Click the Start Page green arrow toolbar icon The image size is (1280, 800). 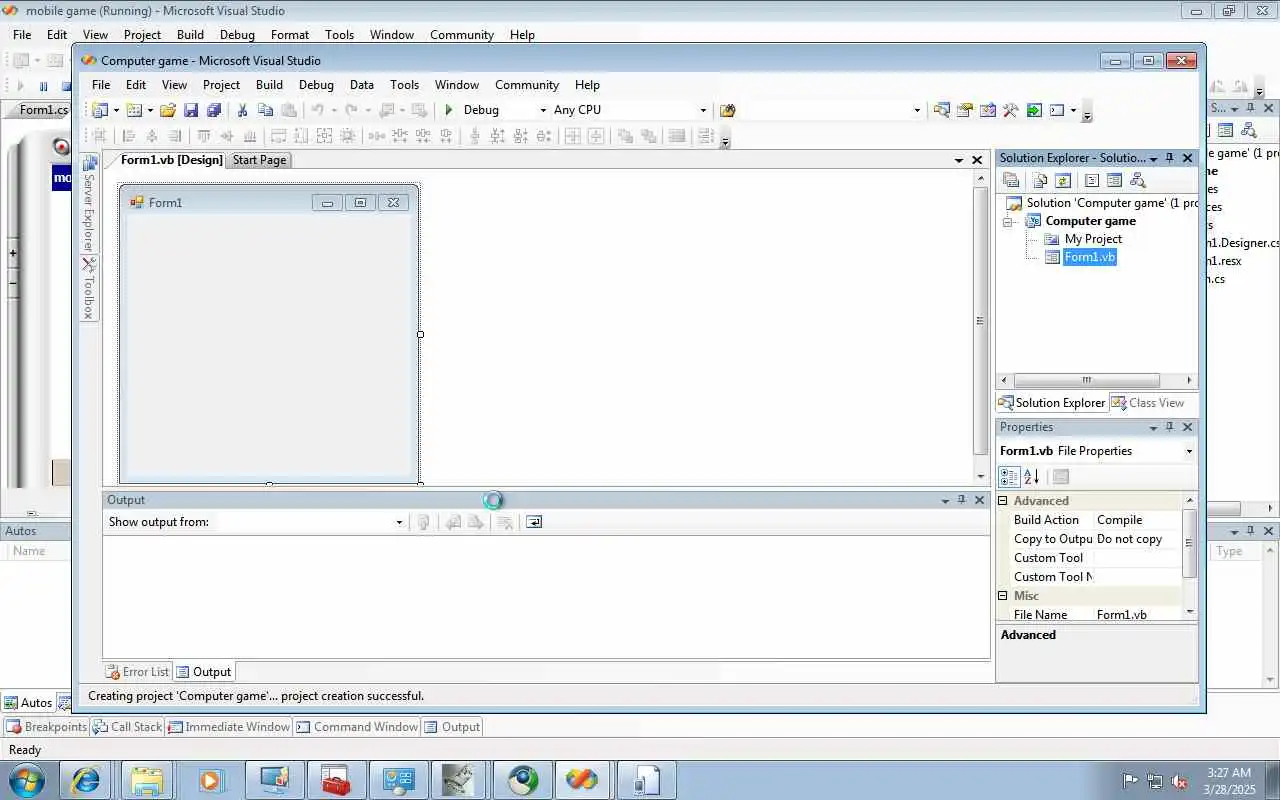[1034, 110]
